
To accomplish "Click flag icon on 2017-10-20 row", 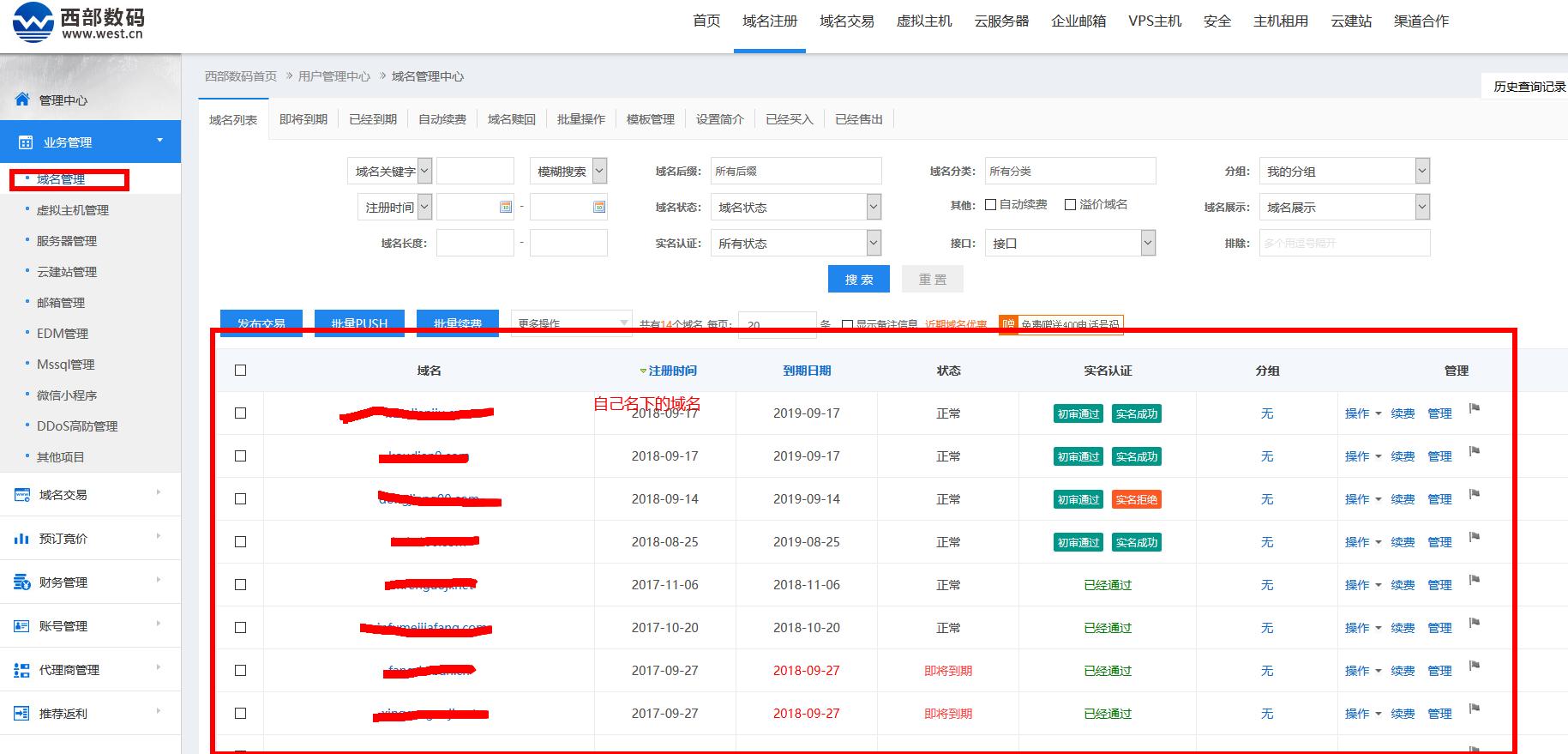I will pos(1475,623).
